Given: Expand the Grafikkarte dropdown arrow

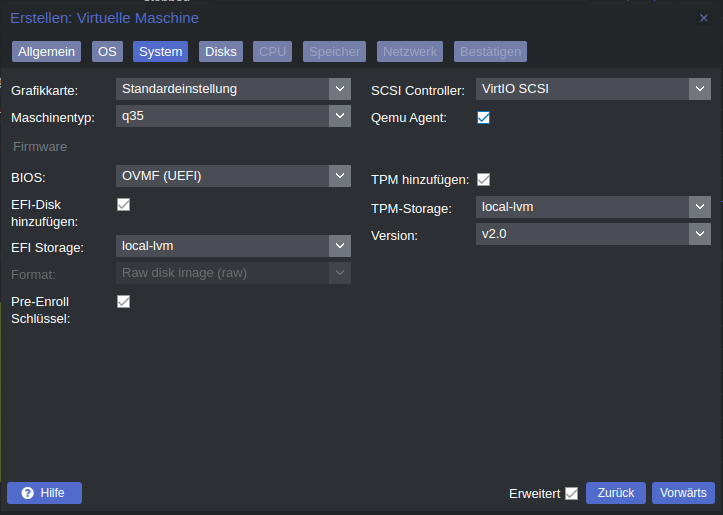Looking at the screenshot, I should [340, 89].
